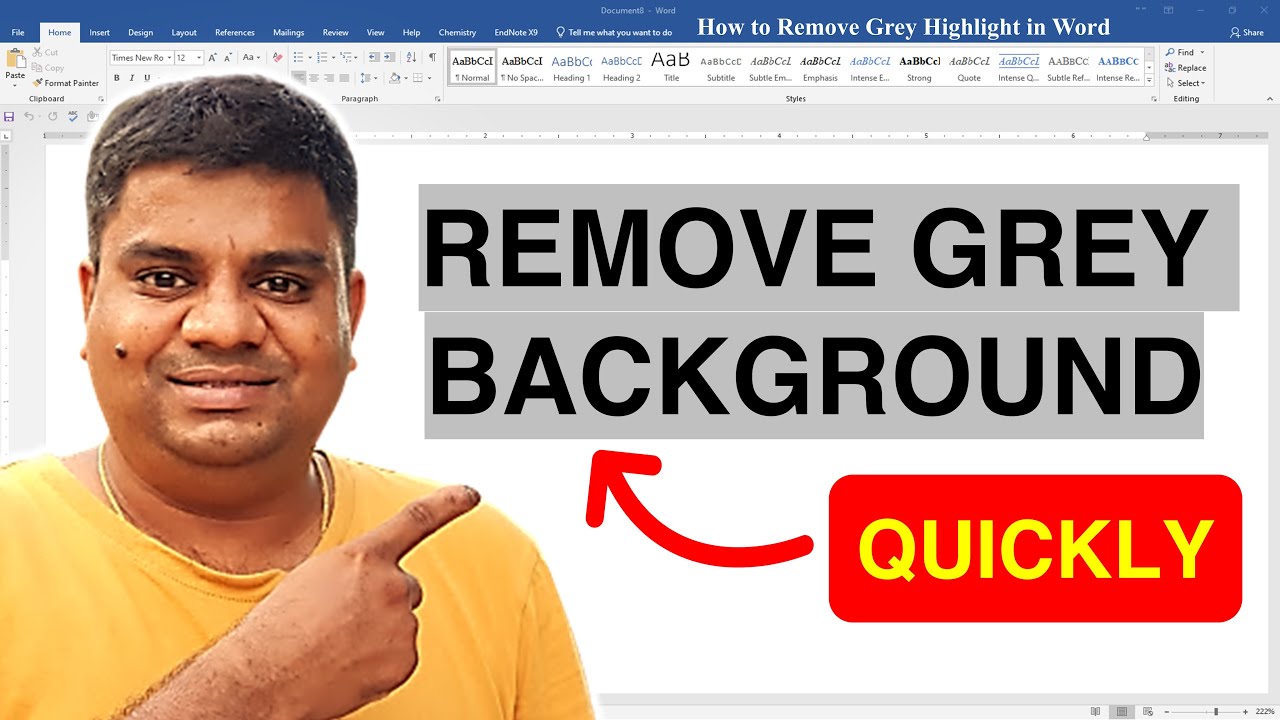Apply the Heading 1 style
This screenshot has height=720, width=1280.
tap(571, 67)
